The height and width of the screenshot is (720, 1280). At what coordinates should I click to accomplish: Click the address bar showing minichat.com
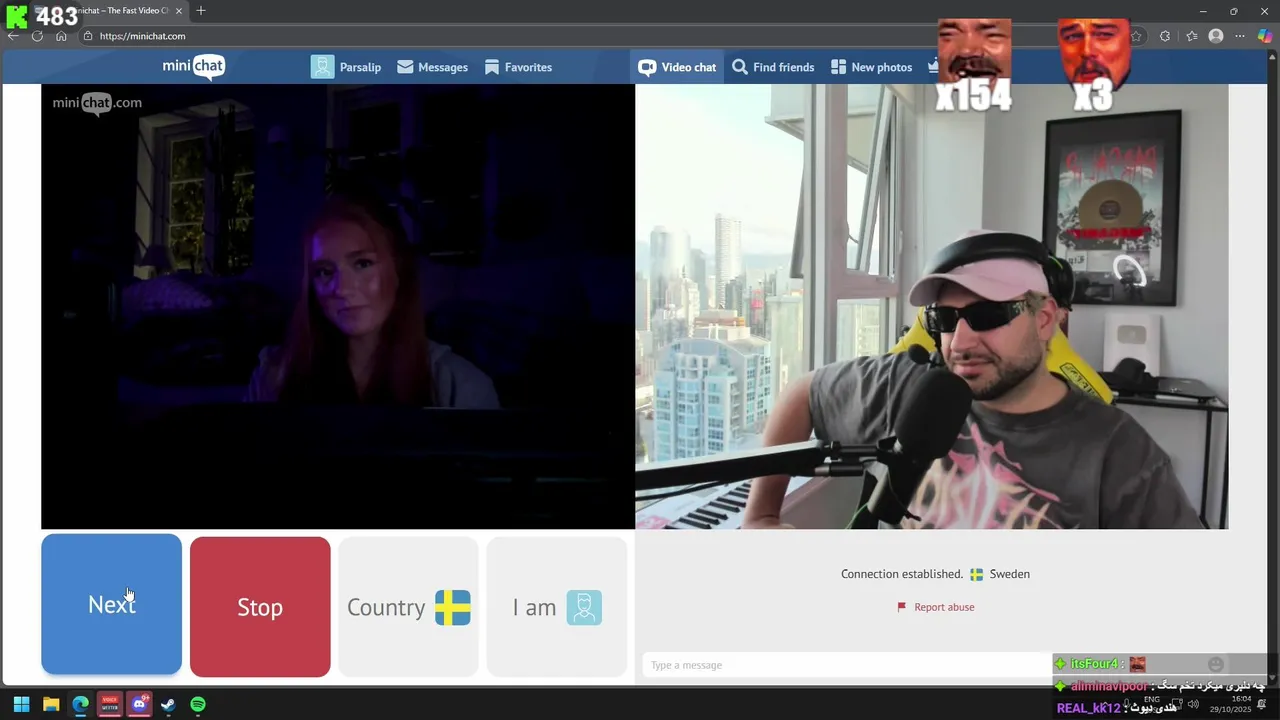click(x=600, y=36)
